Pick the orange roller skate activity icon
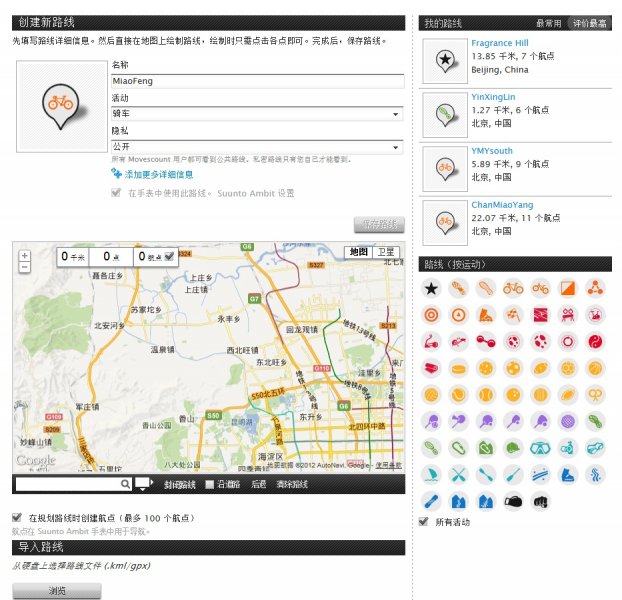This screenshot has height=600, width=622. pos(486,314)
